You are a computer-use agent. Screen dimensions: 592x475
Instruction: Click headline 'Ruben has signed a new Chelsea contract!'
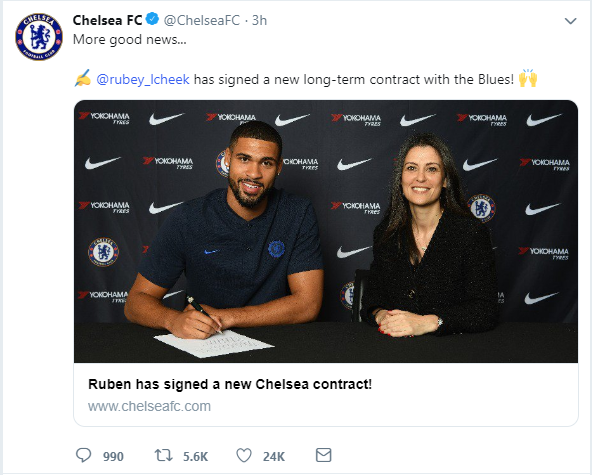point(230,384)
